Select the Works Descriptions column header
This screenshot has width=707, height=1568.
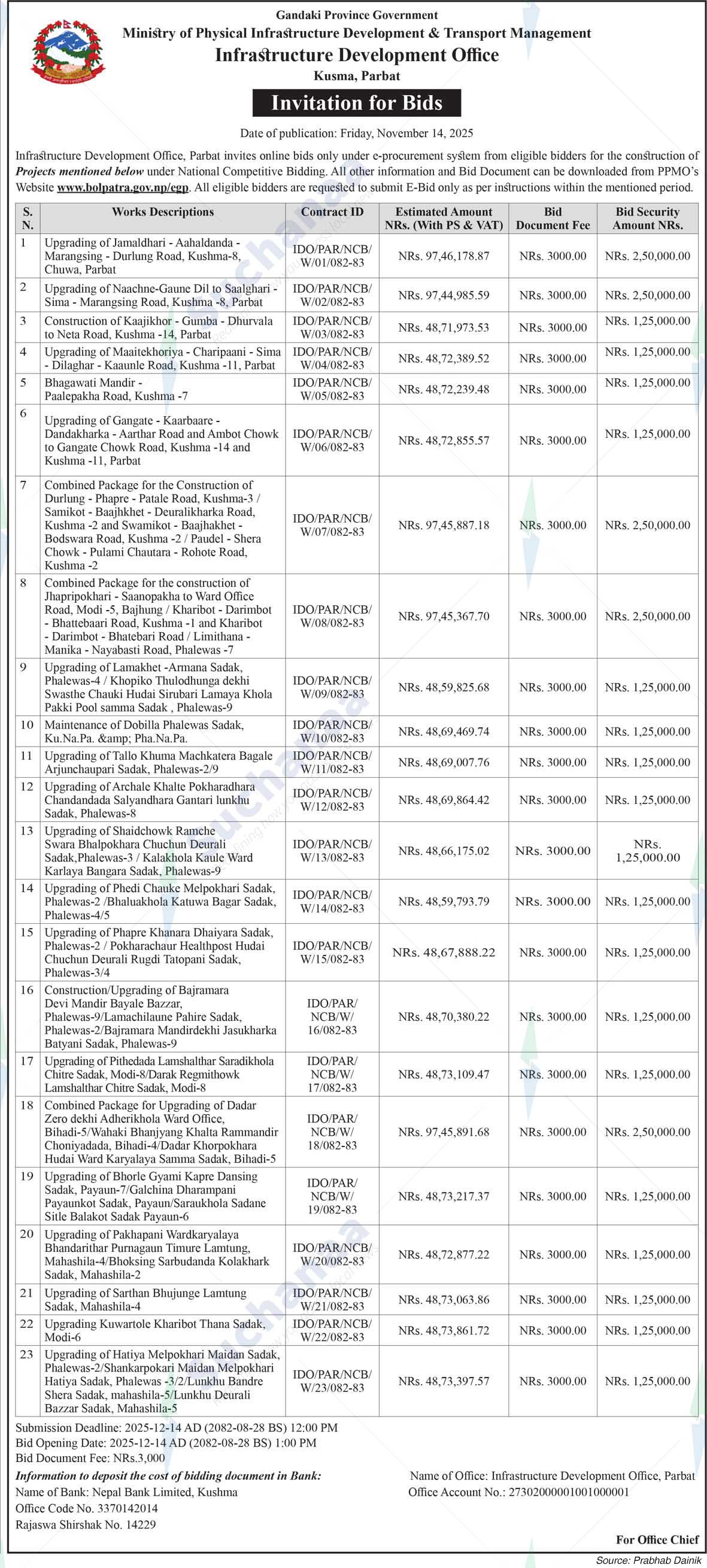coord(162,212)
